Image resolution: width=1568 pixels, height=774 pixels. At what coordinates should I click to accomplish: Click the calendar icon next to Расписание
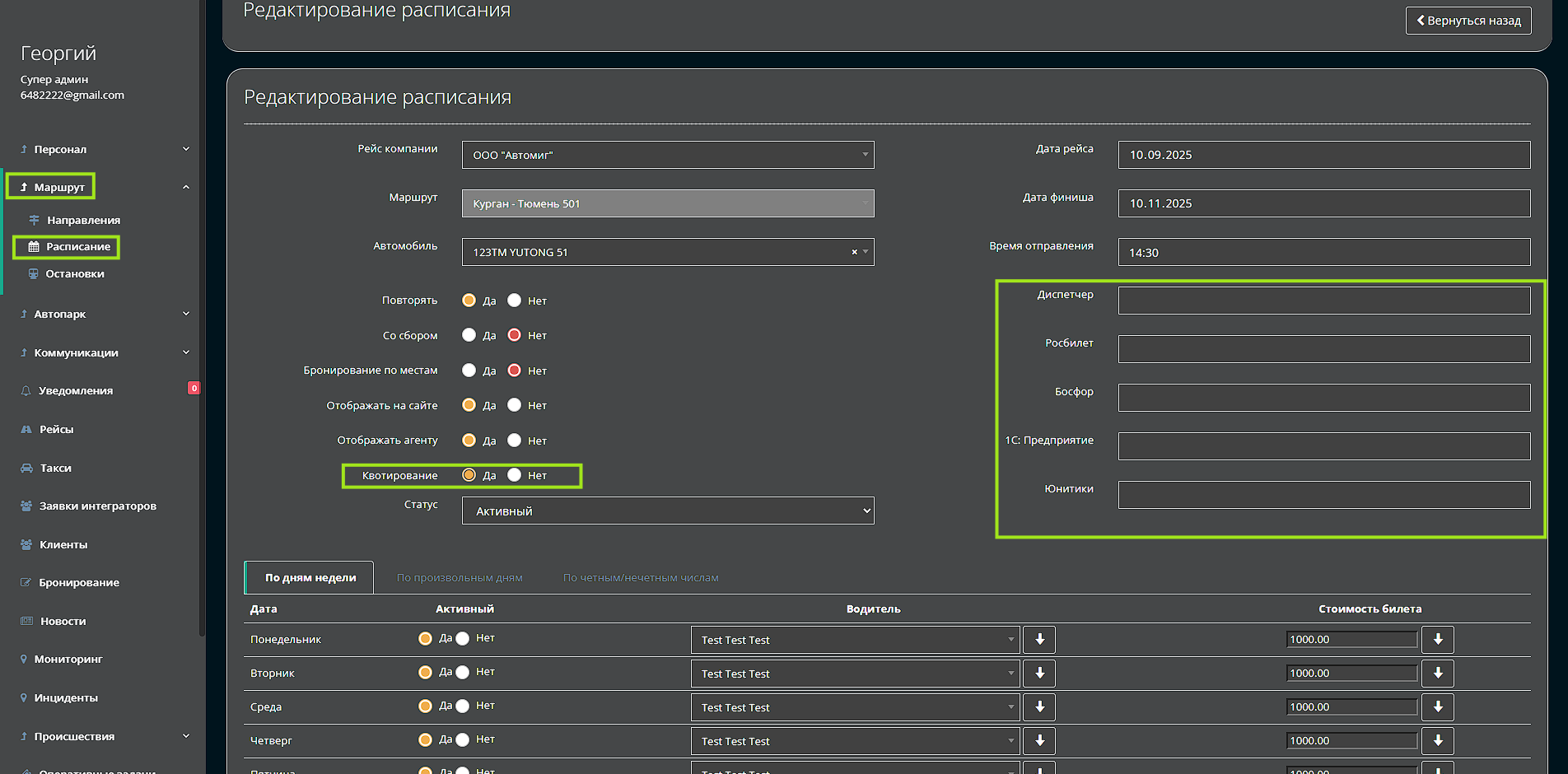click(x=34, y=247)
